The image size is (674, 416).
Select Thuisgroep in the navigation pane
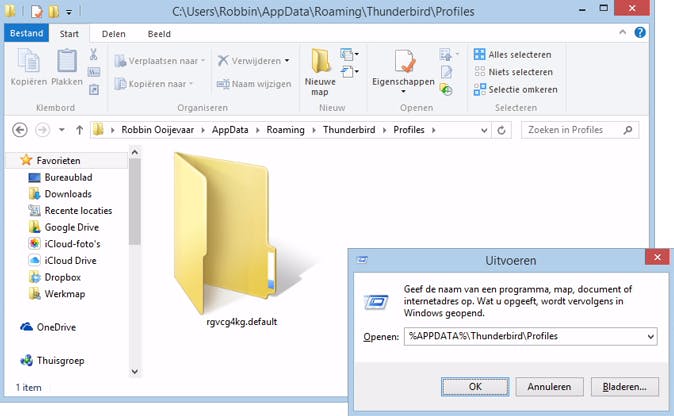(60, 361)
